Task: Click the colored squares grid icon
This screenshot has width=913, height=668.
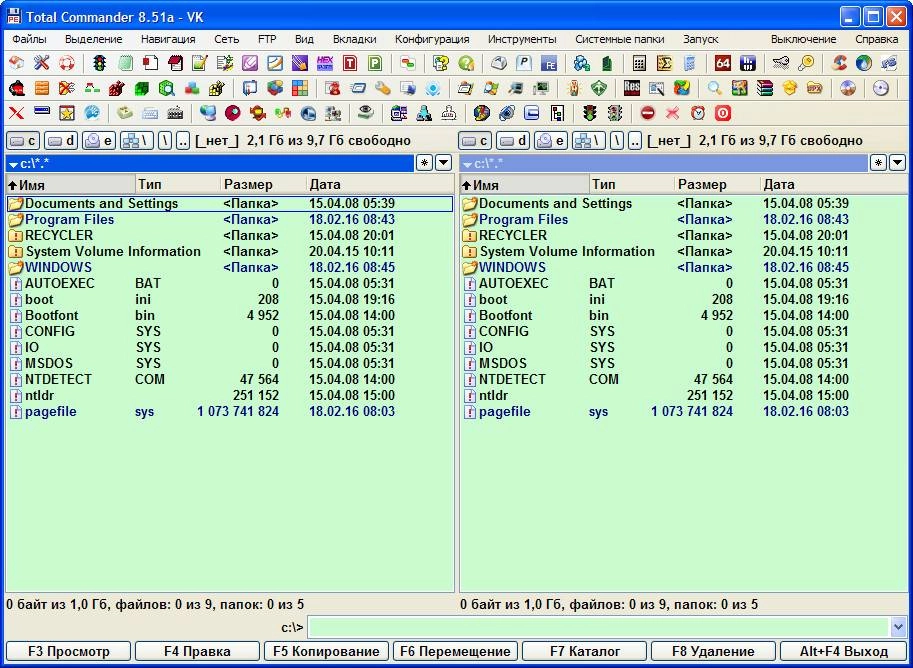Action: pyautogui.click(x=300, y=88)
